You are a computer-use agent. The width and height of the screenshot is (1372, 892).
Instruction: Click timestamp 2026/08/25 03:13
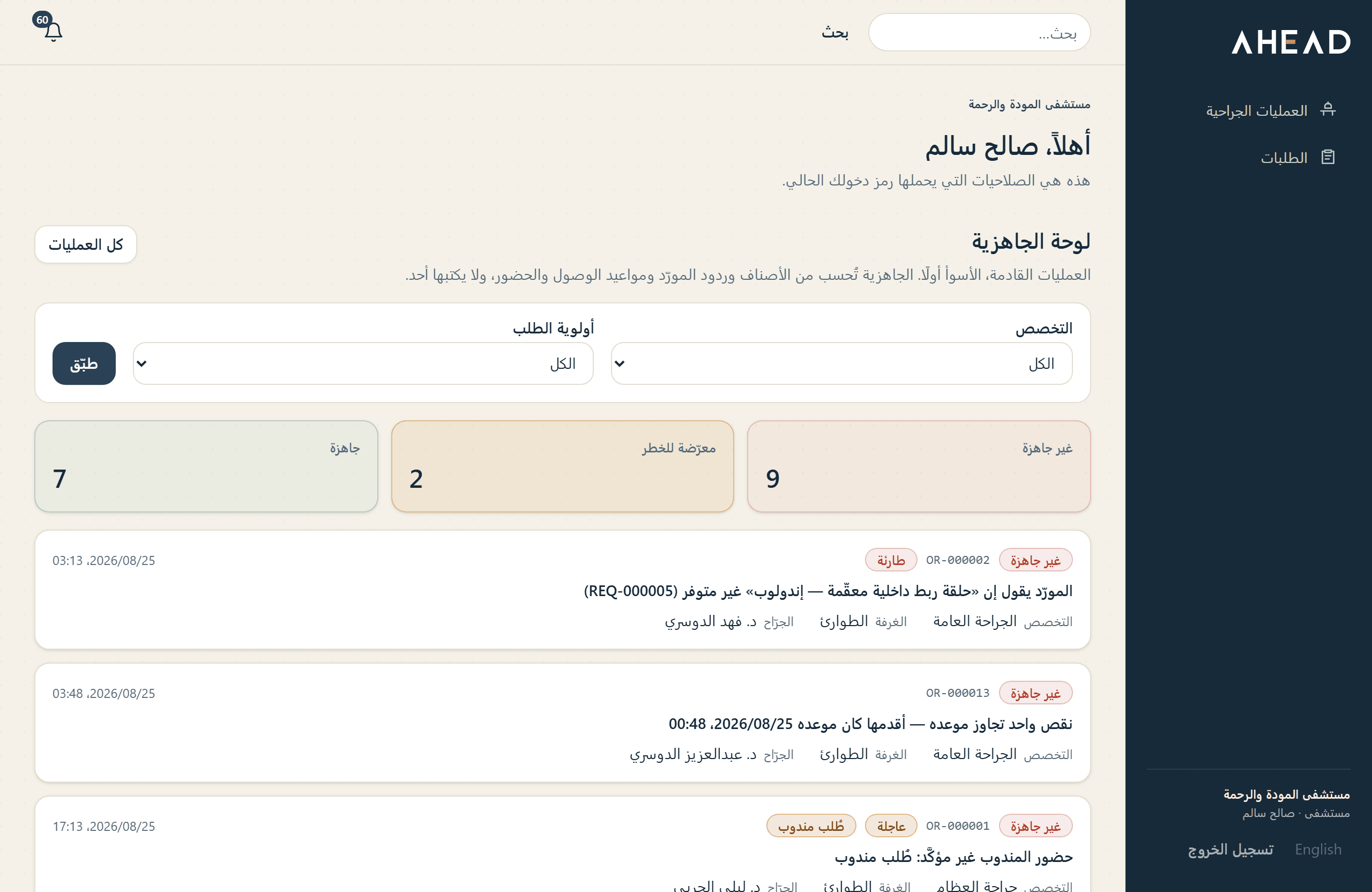tap(104, 561)
